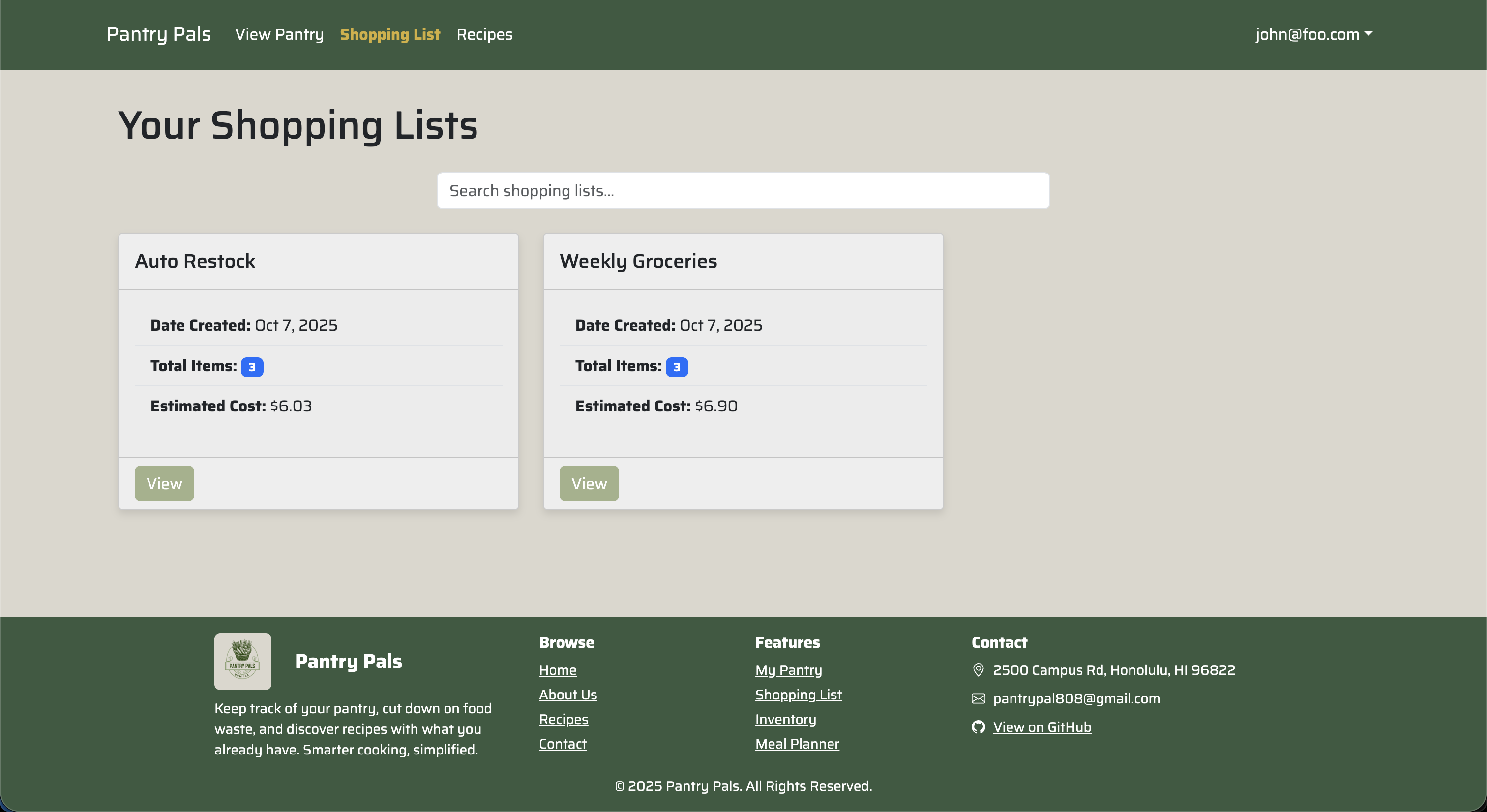
Task: Click the Pantry Pals logo icon in footer
Action: (x=242, y=662)
